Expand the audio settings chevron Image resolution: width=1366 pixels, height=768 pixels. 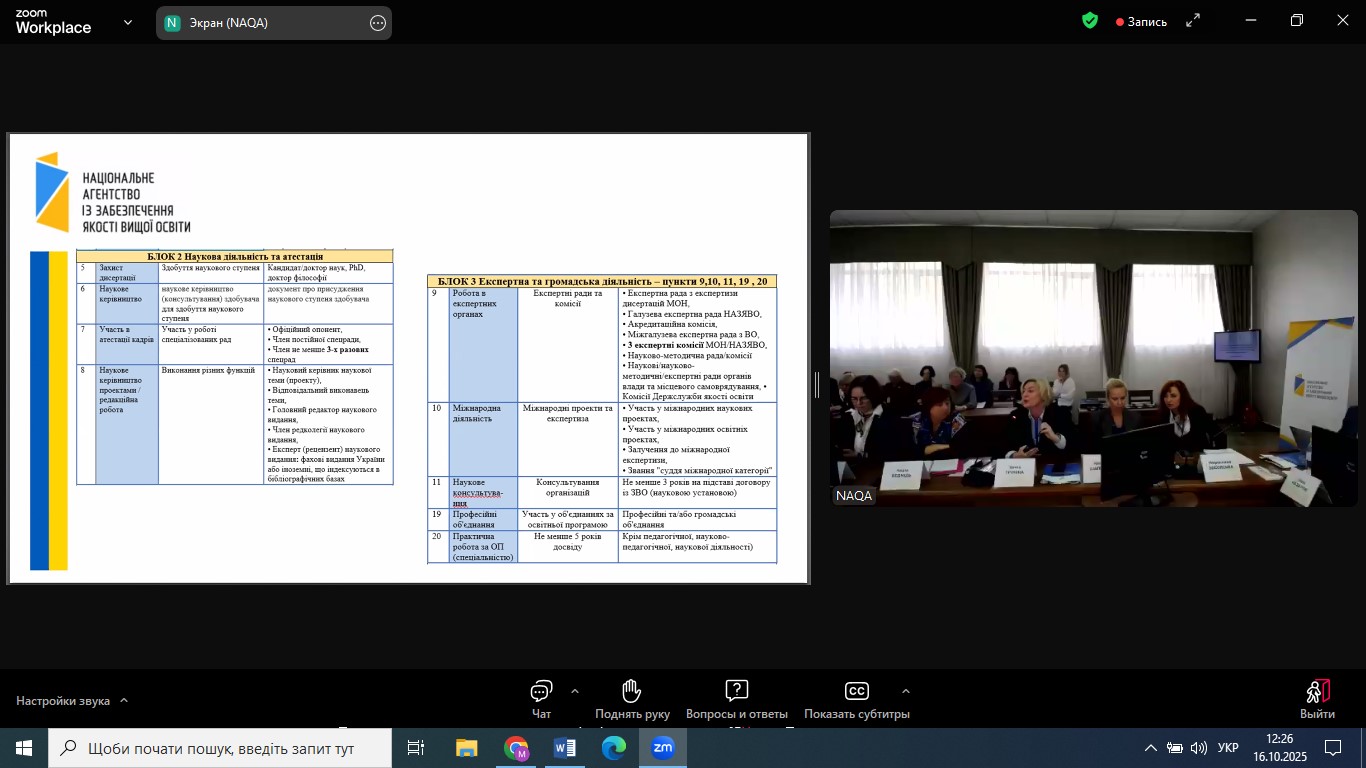click(x=124, y=701)
